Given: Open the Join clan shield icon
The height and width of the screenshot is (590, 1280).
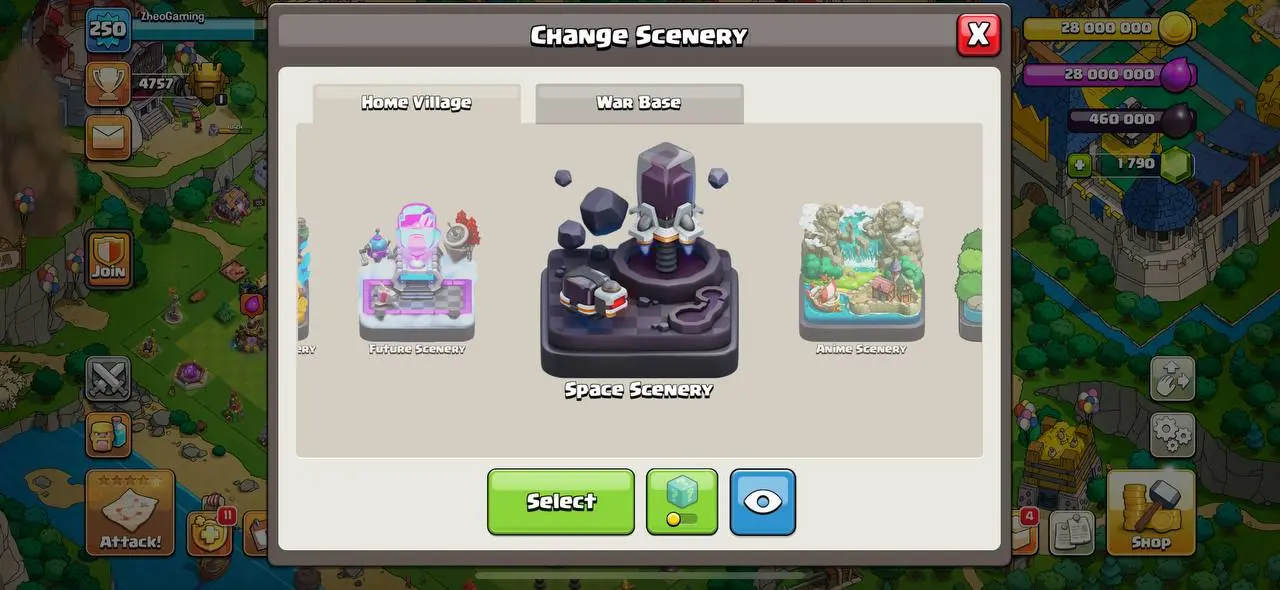Looking at the screenshot, I should [108, 258].
